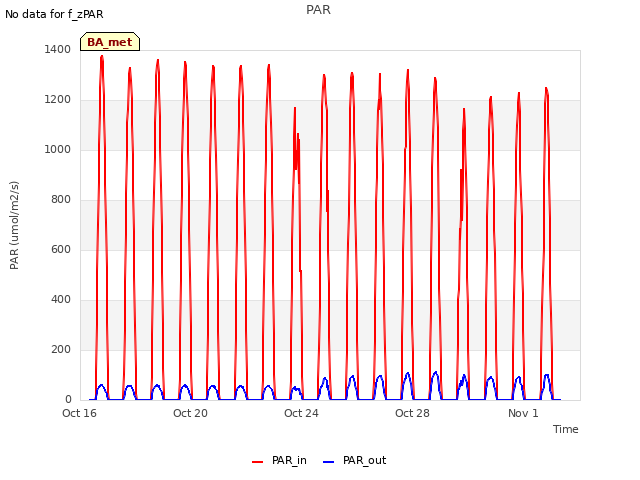Click the 0 y-axis tick label

(68, 400)
